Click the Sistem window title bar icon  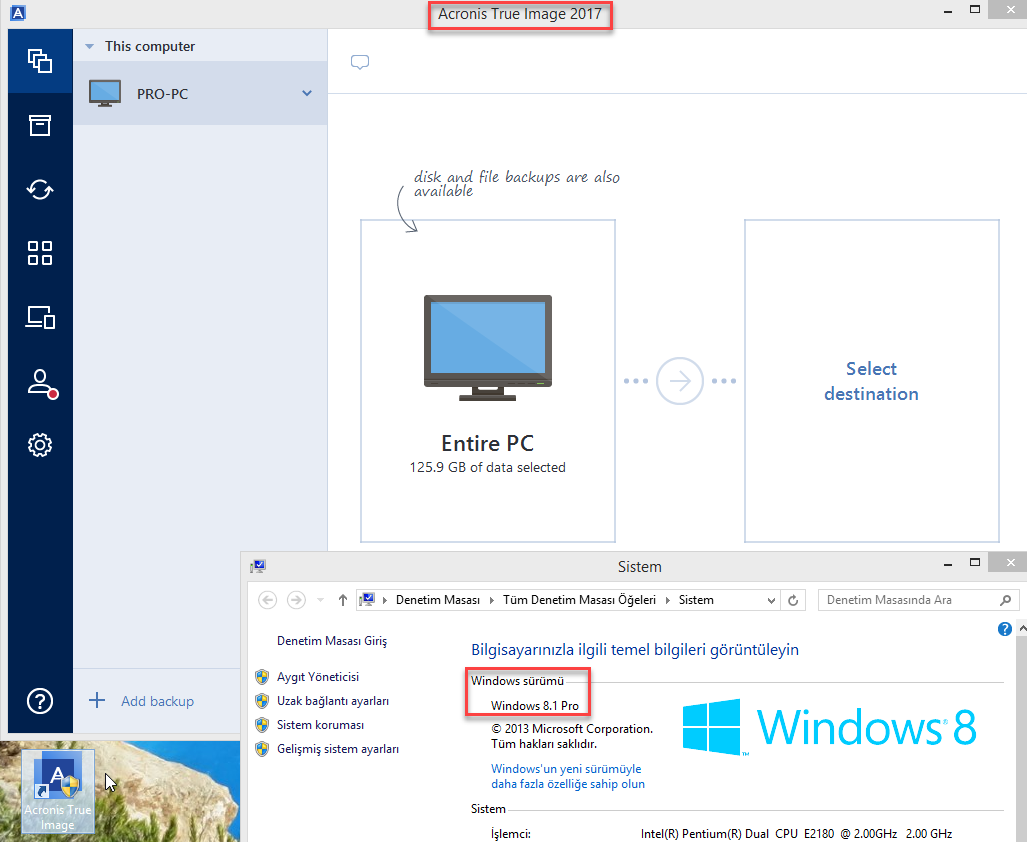point(258,566)
